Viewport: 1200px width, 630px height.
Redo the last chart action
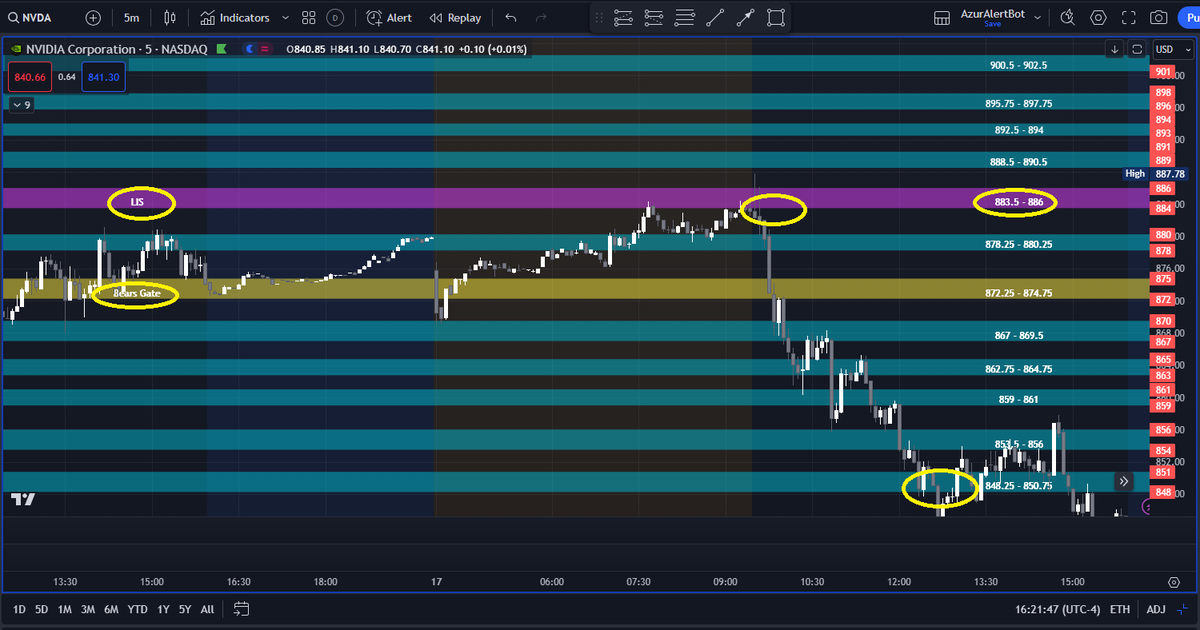point(541,17)
